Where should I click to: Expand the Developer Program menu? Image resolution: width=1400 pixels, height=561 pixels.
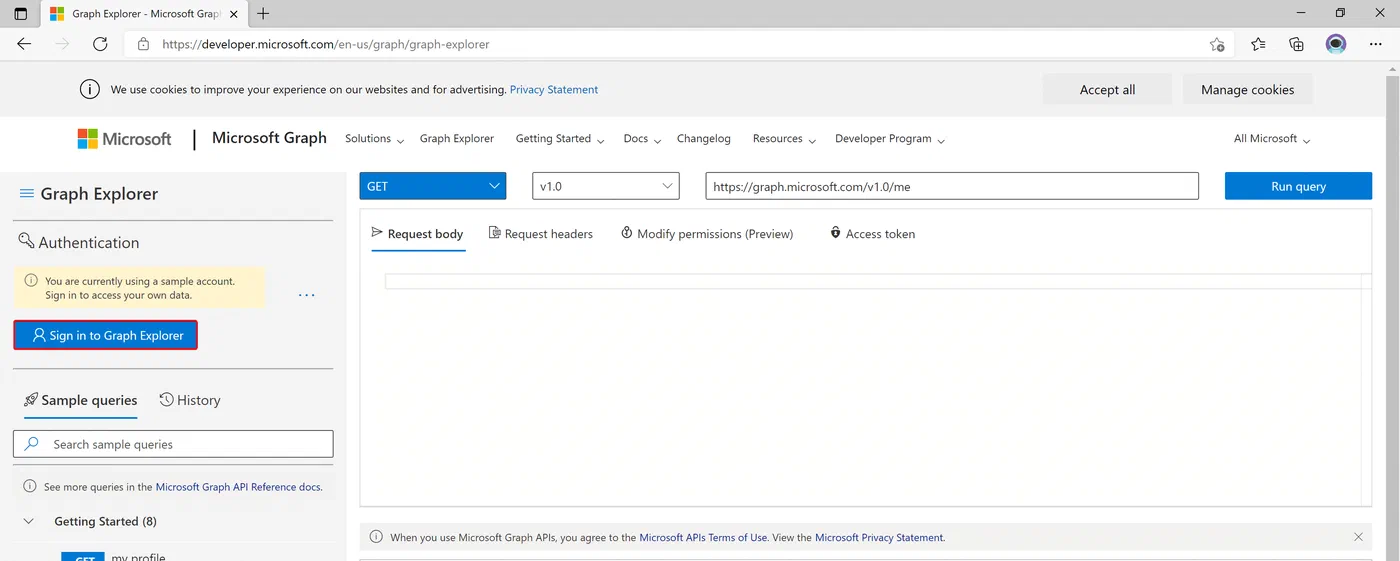coord(890,139)
